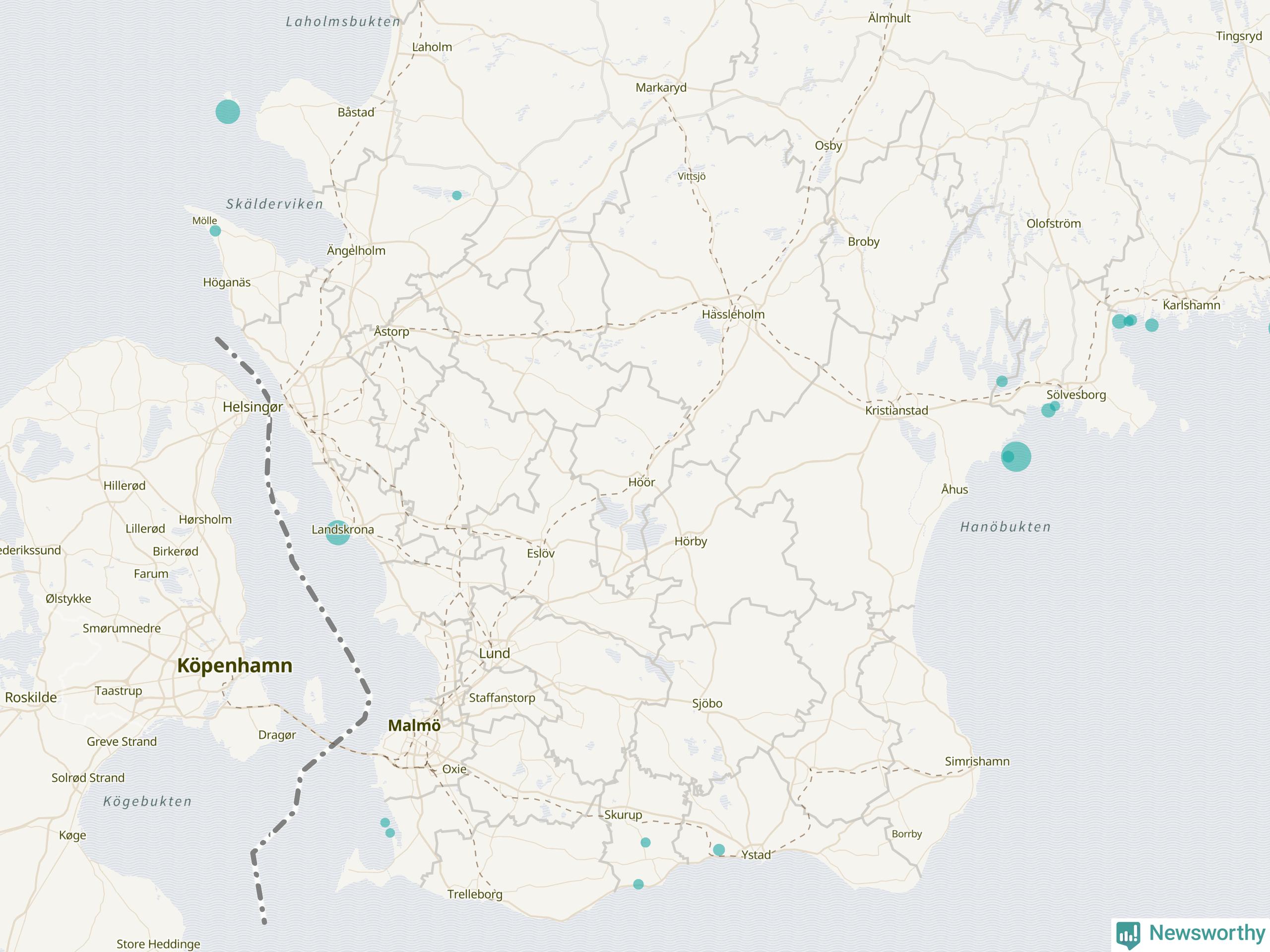Select the Laholm label
Viewport: 1270px width, 952px height.
point(432,47)
